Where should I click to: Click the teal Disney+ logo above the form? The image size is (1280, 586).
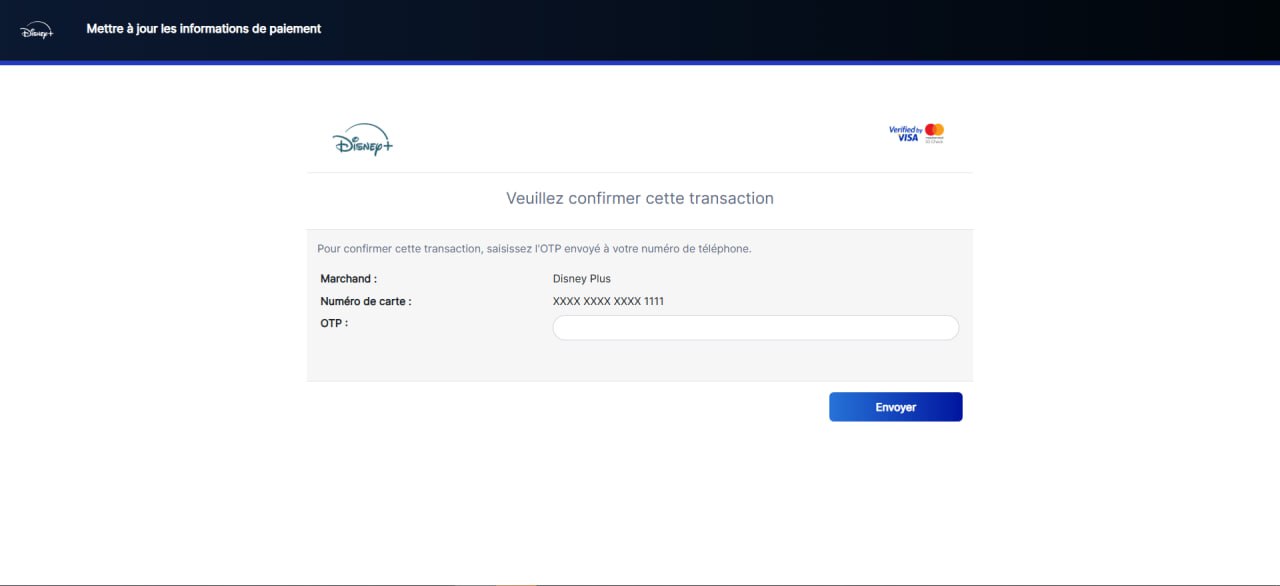[x=362, y=141]
